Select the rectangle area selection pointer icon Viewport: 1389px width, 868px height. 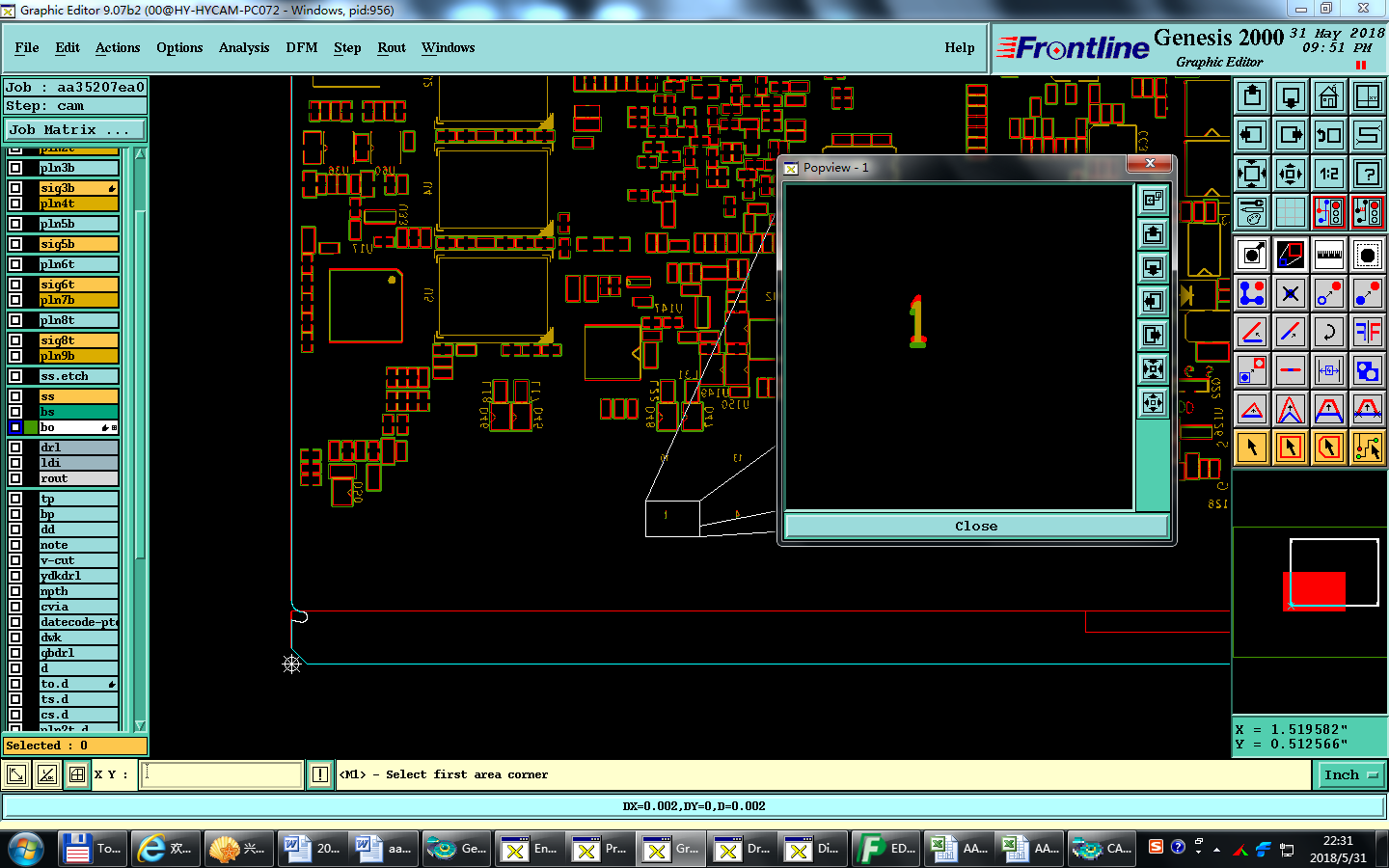(1291, 448)
